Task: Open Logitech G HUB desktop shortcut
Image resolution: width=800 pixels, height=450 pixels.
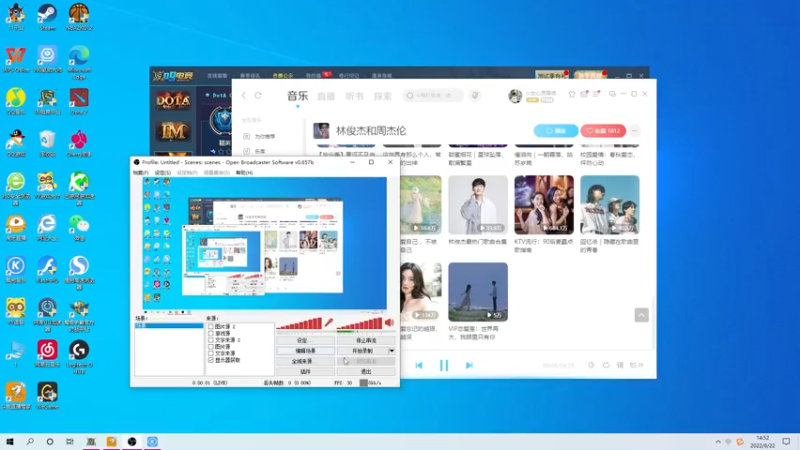Action: pyautogui.click(x=79, y=357)
